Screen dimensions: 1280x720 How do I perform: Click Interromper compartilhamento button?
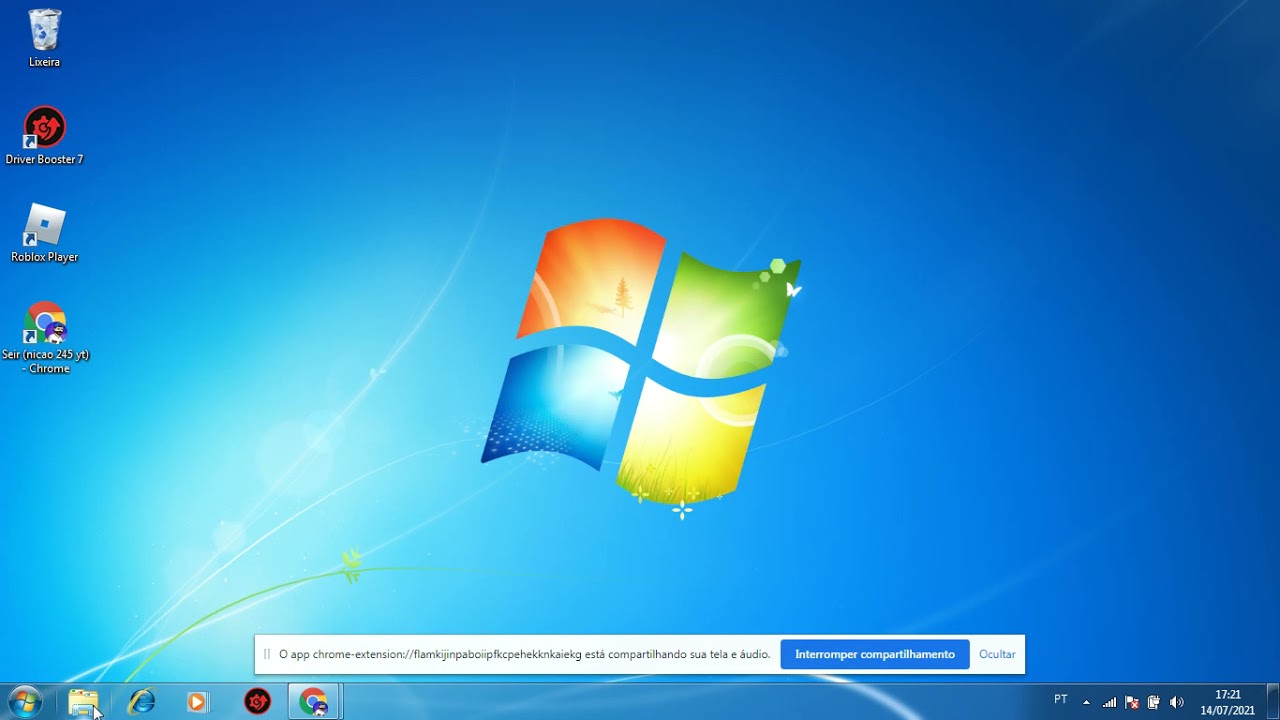[875, 654]
